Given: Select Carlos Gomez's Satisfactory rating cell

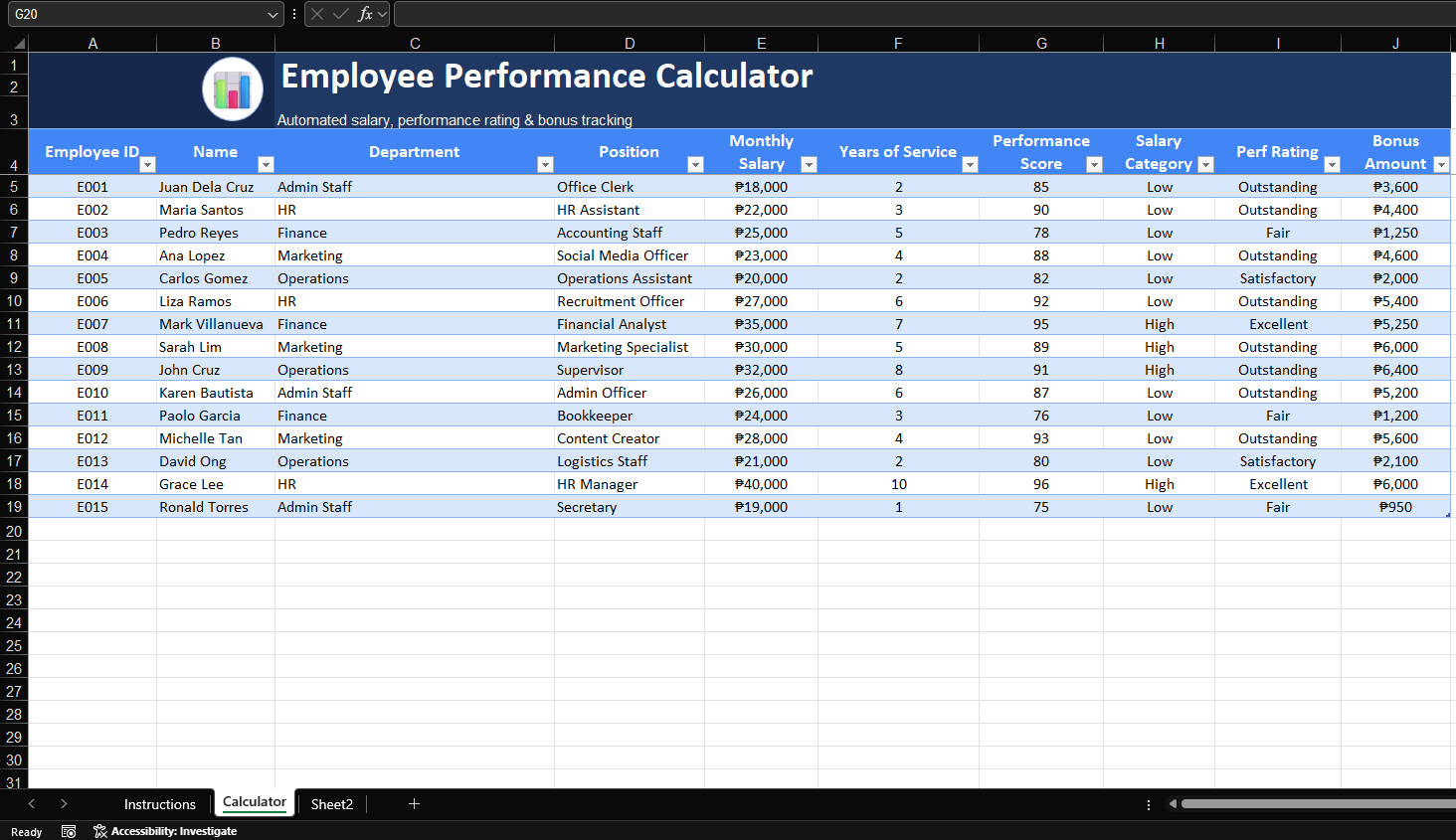Looking at the screenshot, I should [x=1278, y=278].
